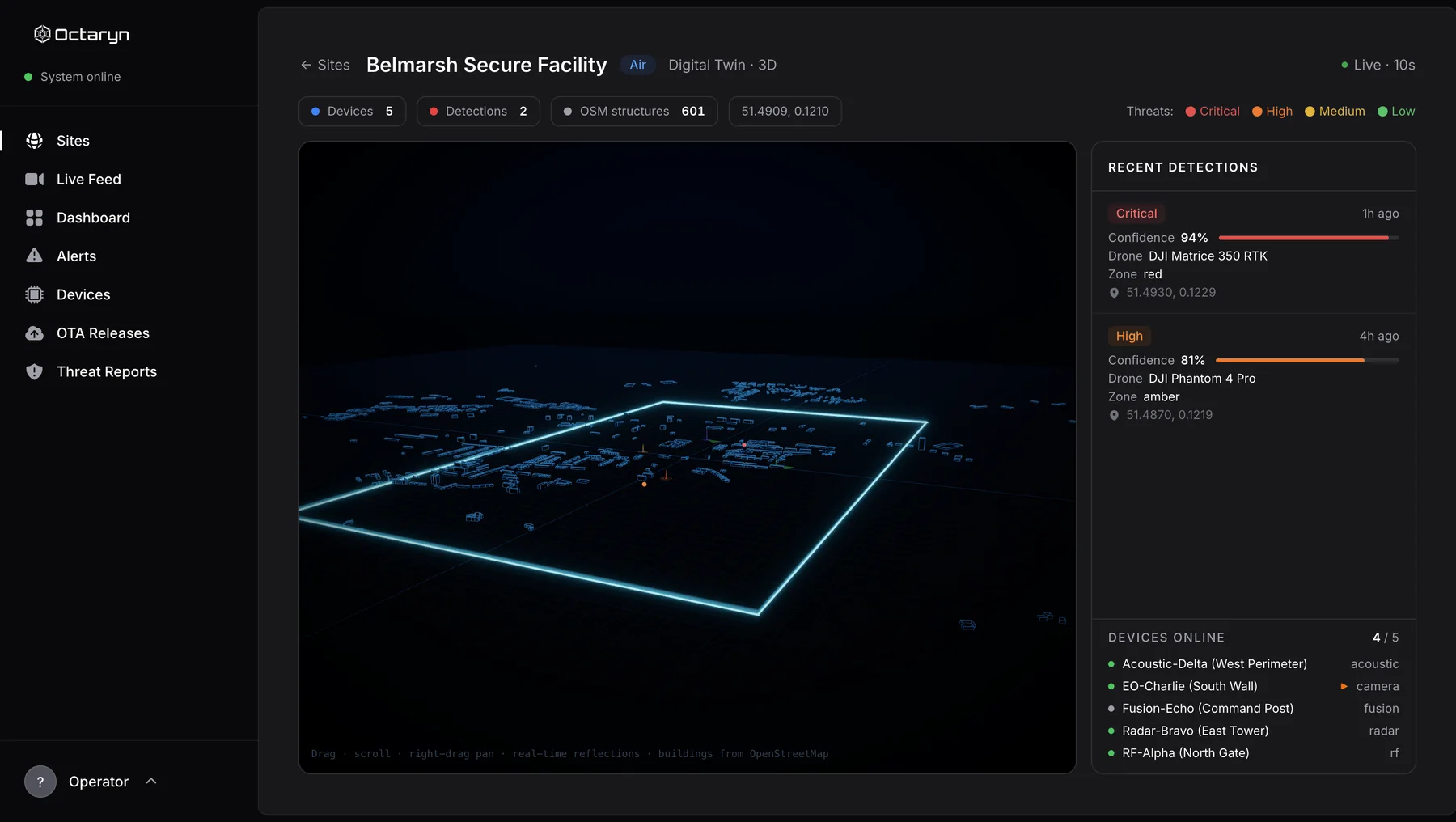Click the Zone red text
1456x822 pixels.
coord(1135,274)
